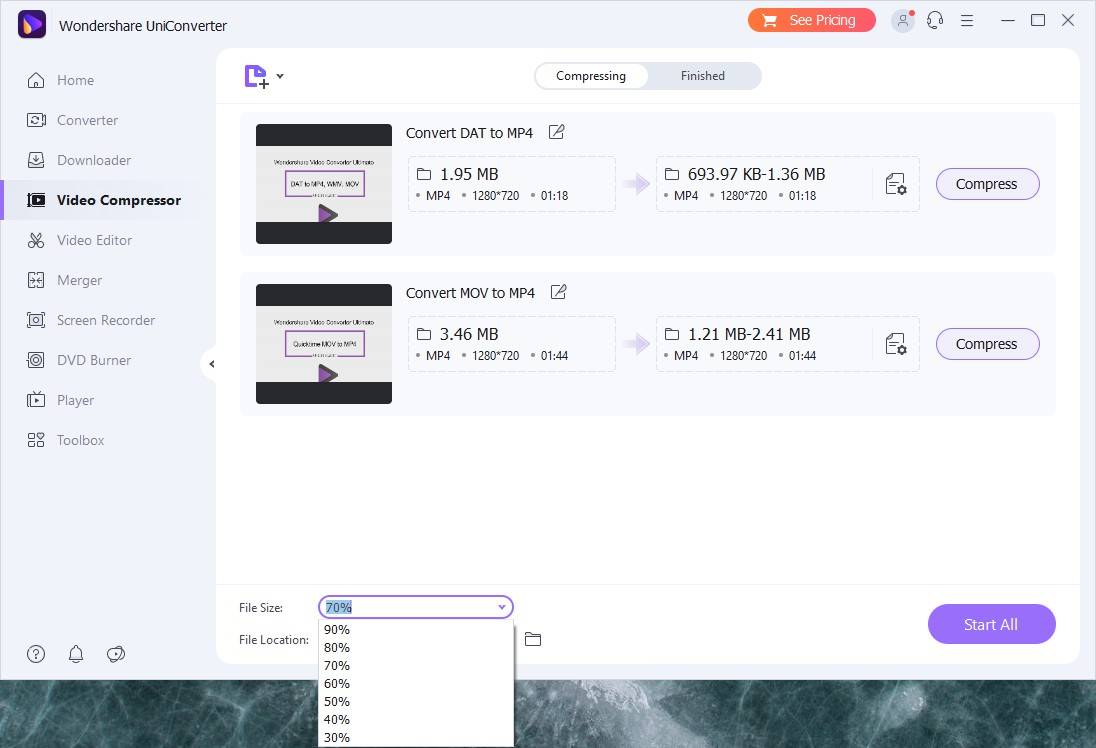
Task: Click the 693.97 KB-1.36 MB output size
Action: [x=756, y=174]
